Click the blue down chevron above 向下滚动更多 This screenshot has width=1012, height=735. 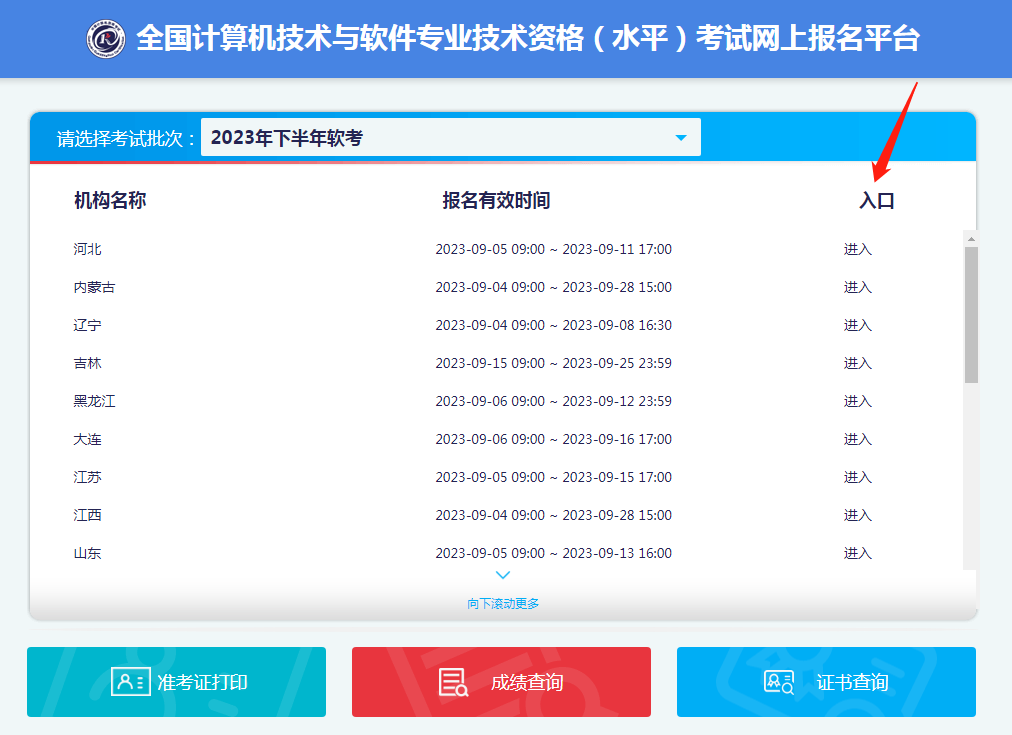click(503, 575)
